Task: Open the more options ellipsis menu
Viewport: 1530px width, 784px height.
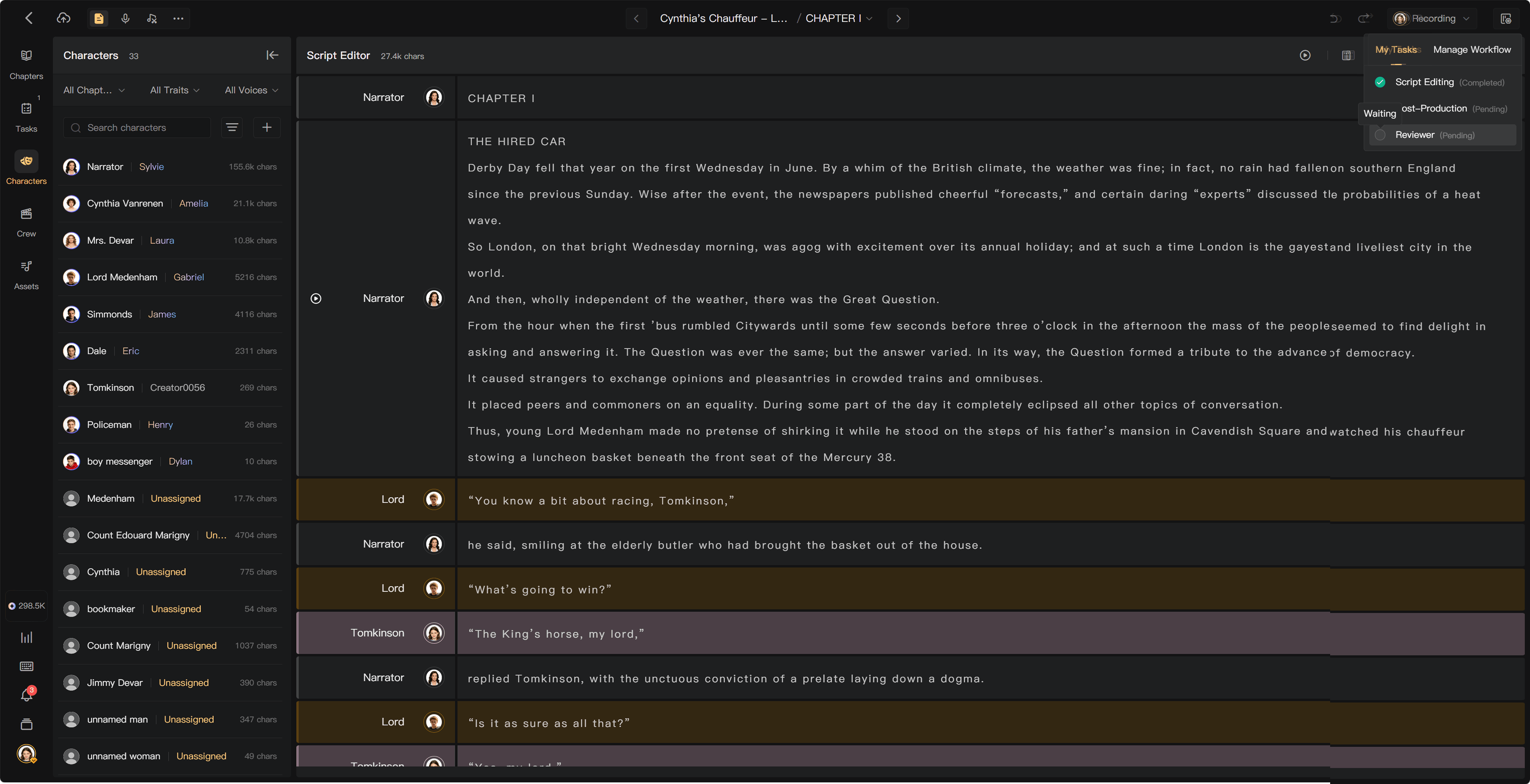Action: [178, 18]
